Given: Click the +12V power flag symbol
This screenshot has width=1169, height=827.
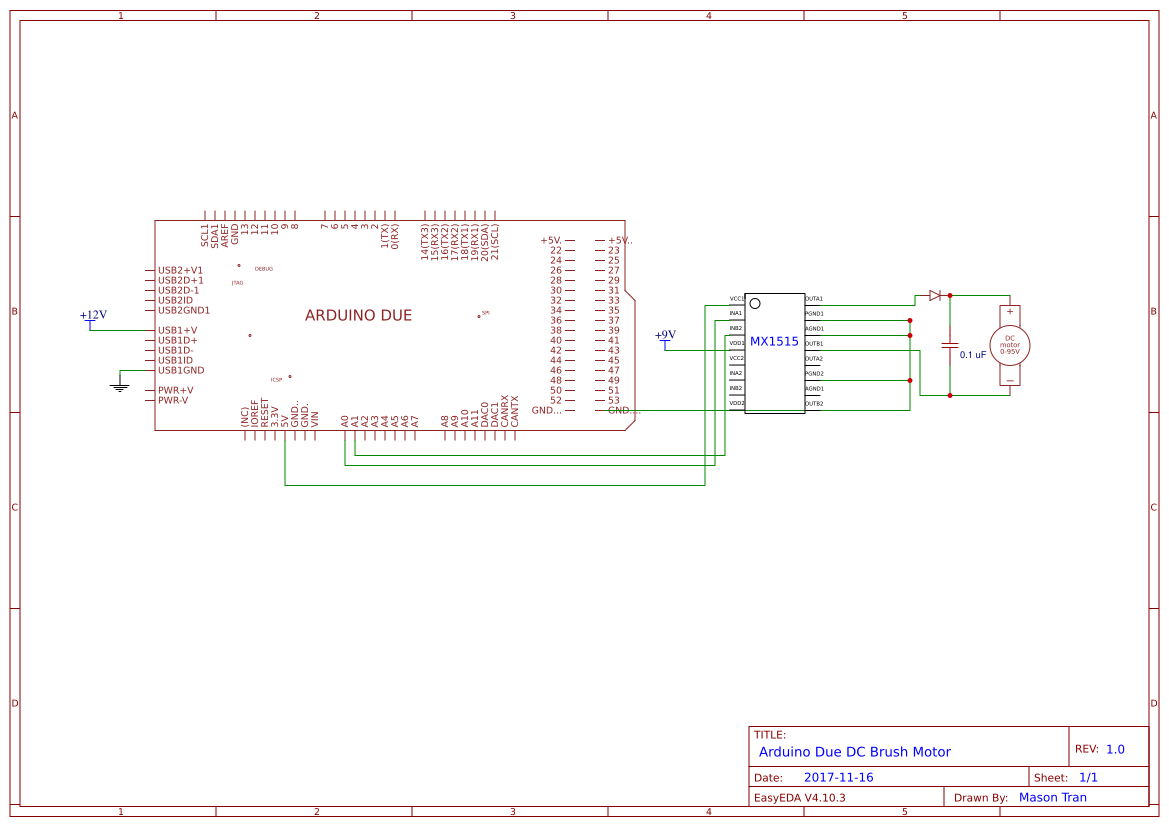Looking at the screenshot, I should point(92,320).
